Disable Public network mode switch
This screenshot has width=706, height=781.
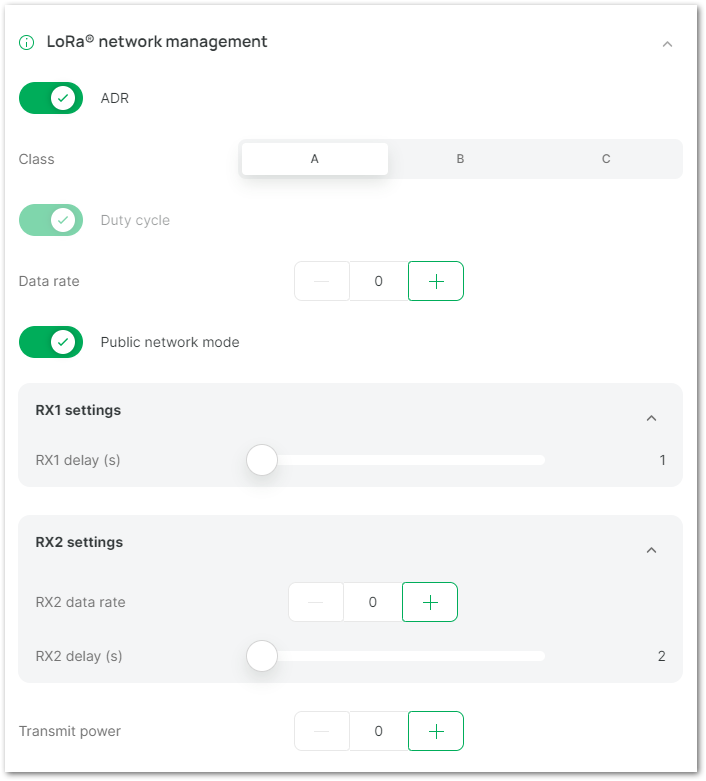[51, 342]
